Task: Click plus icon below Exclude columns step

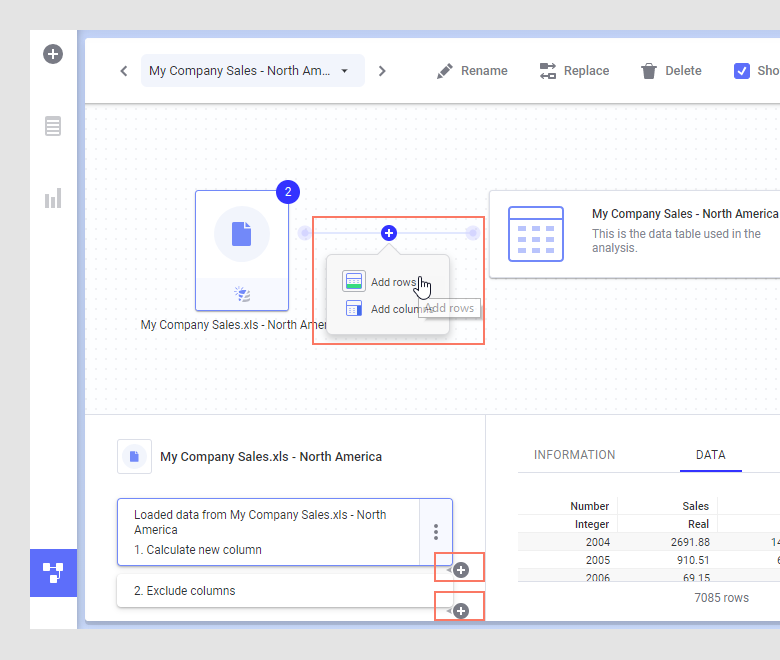Action: click(x=461, y=610)
